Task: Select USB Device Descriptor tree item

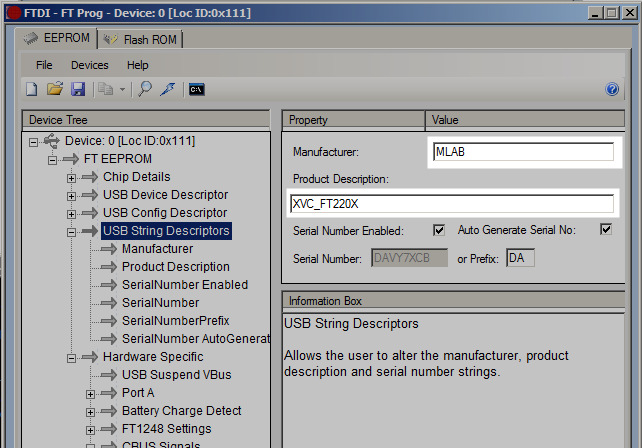Action: coord(165,195)
